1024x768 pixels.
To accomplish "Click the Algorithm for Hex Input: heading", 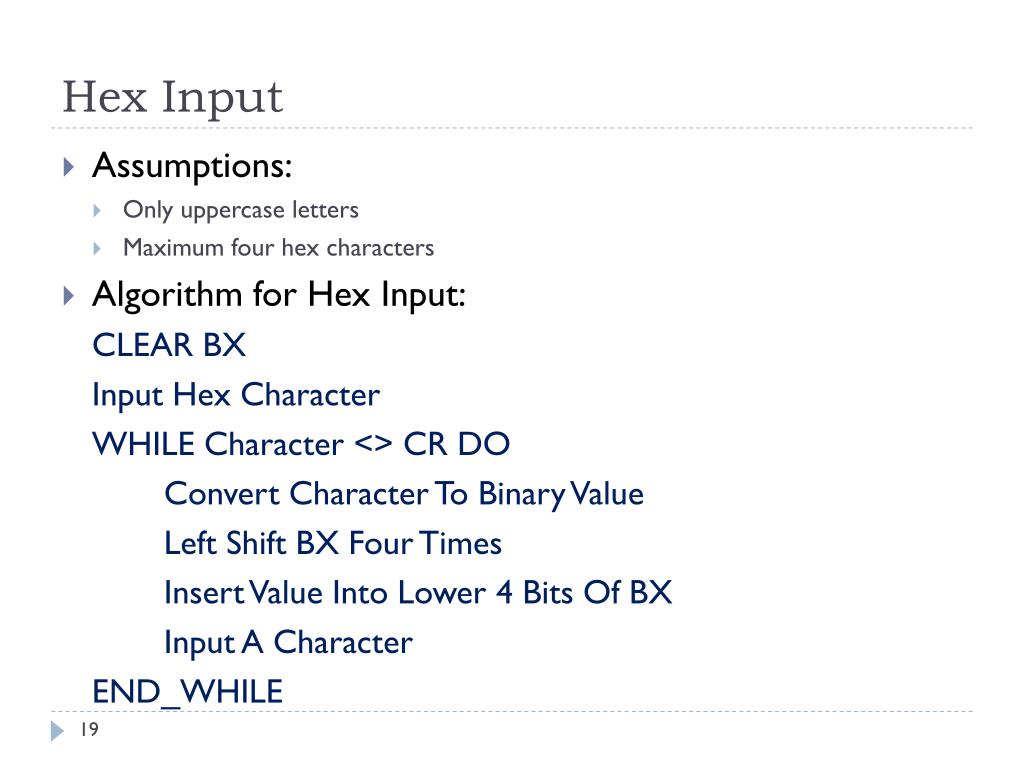I will (279, 295).
